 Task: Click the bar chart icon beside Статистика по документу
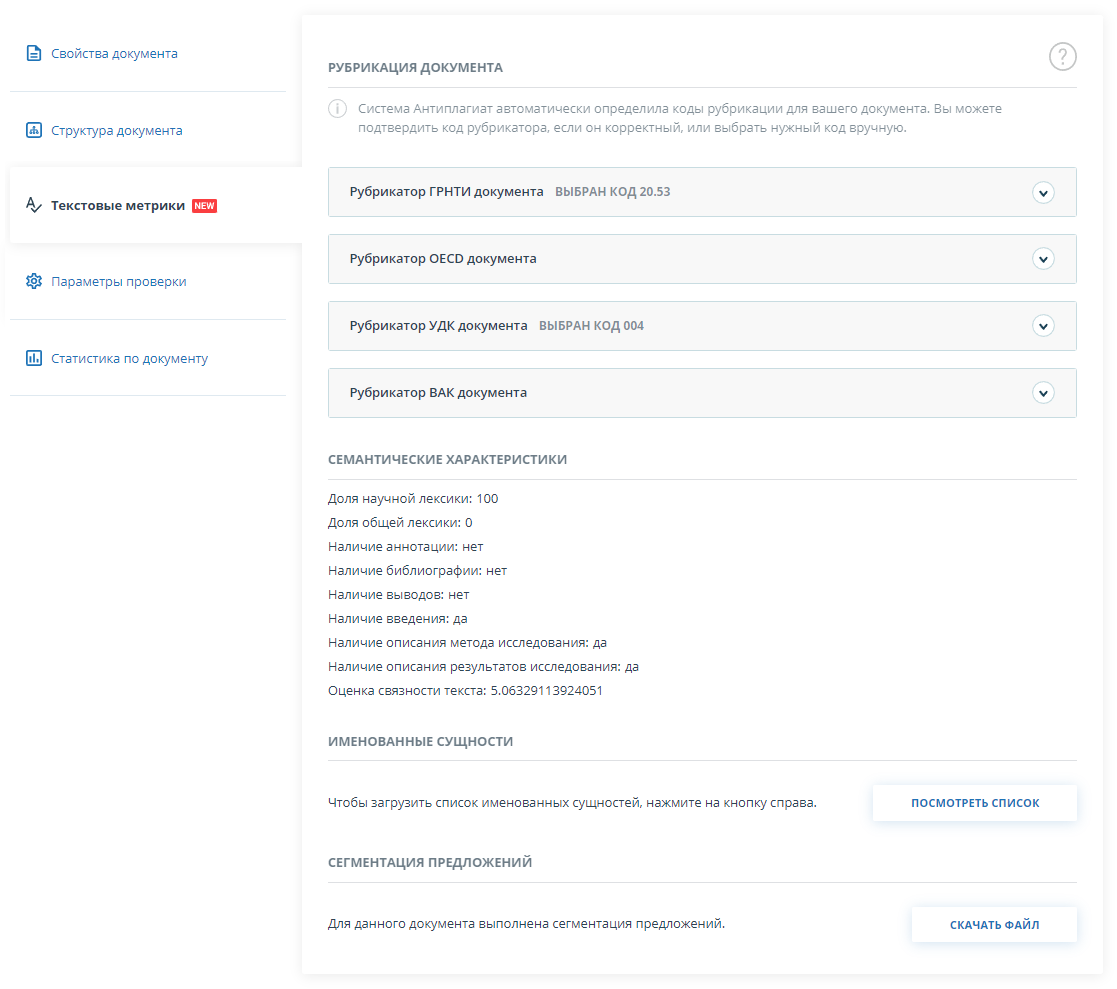tap(34, 358)
